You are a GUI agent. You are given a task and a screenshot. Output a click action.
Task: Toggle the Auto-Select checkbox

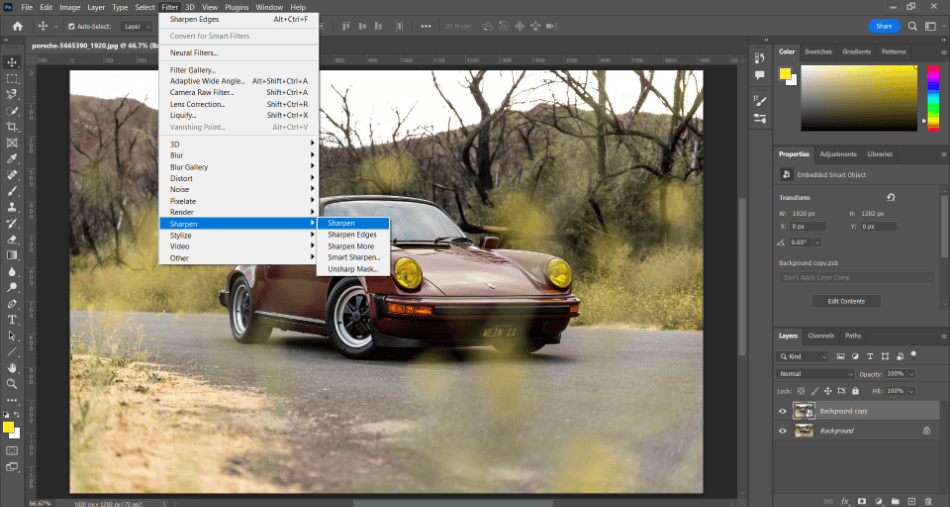[71, 27]
